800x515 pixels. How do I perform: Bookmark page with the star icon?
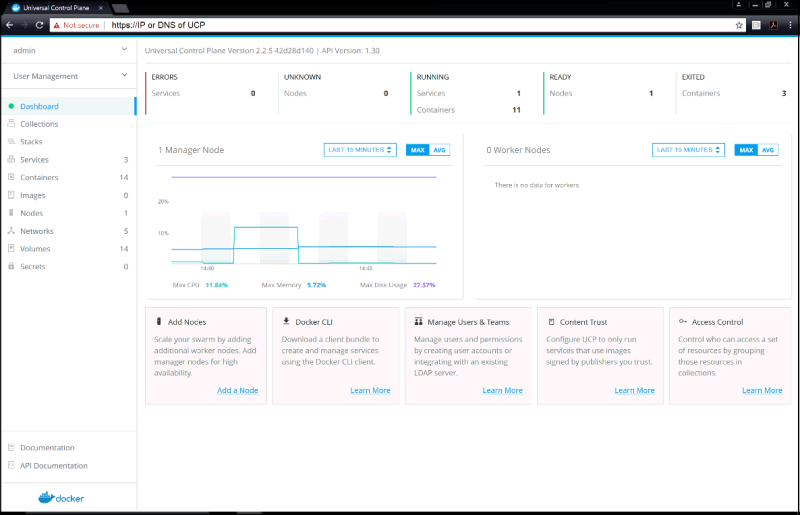point(738,25)
